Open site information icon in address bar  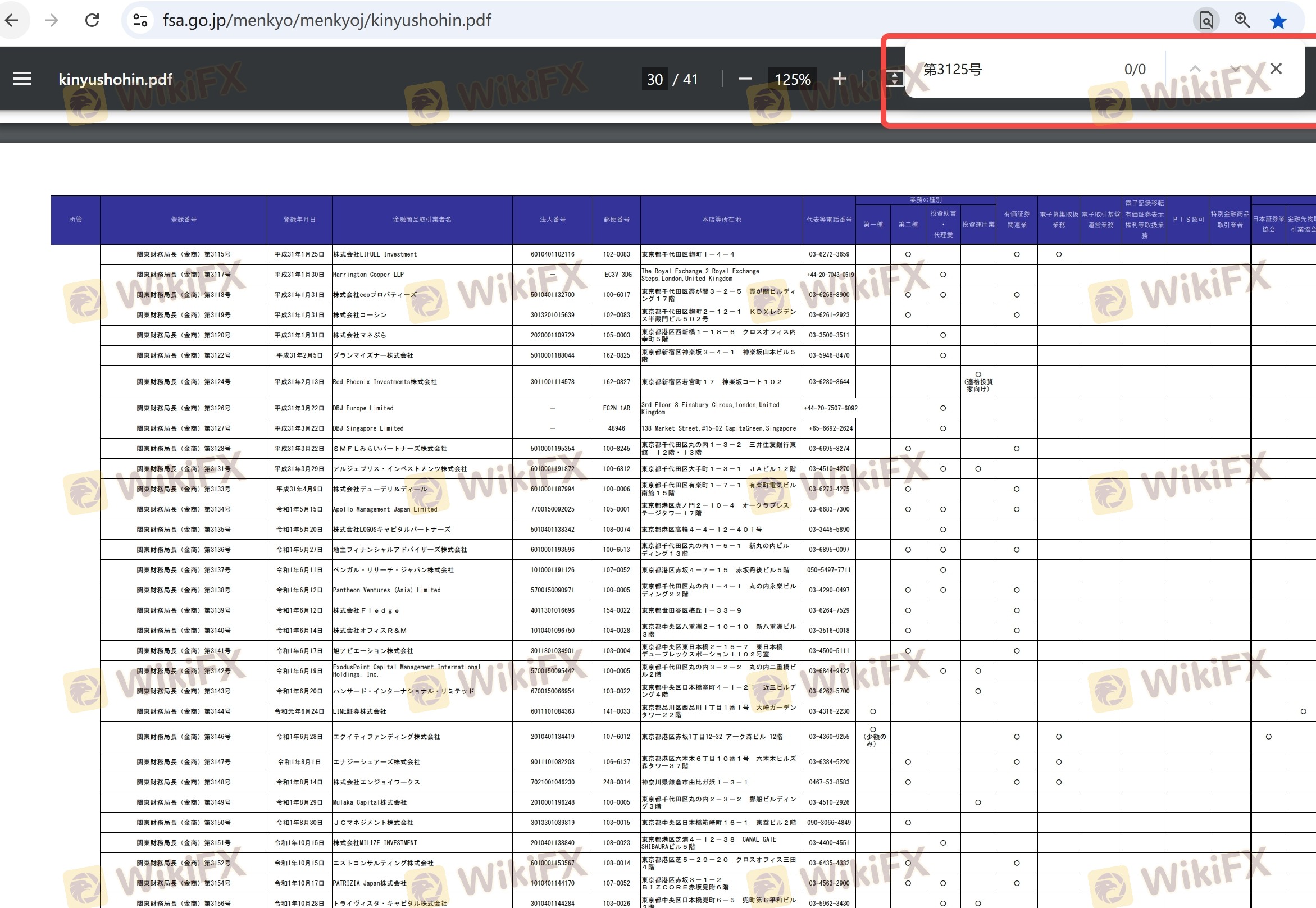coord(140,20)
